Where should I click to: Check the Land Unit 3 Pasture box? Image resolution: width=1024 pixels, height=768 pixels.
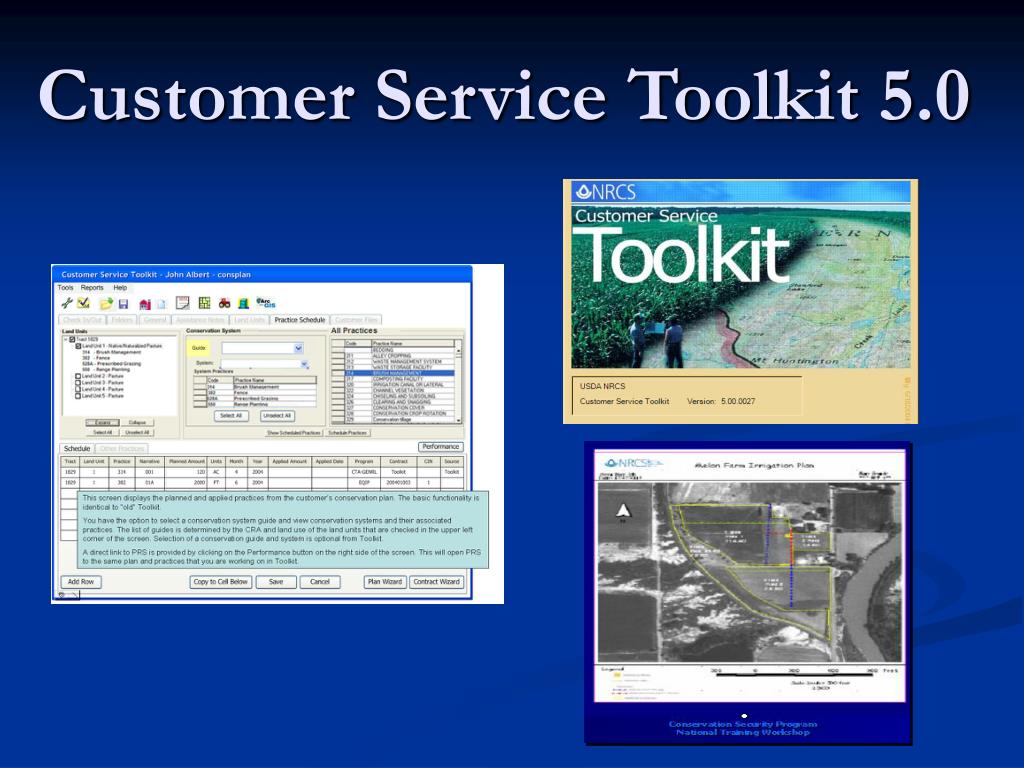tap(78, 383)
